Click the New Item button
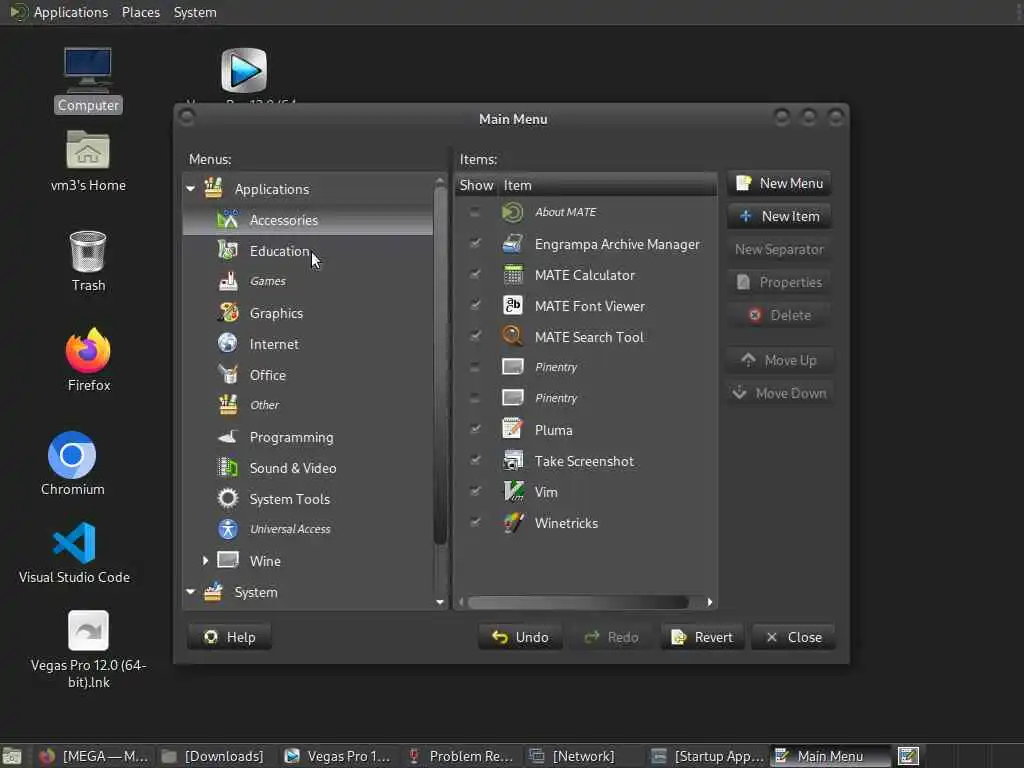Viewport: 1024px width, 768px height. pos(779,216)
